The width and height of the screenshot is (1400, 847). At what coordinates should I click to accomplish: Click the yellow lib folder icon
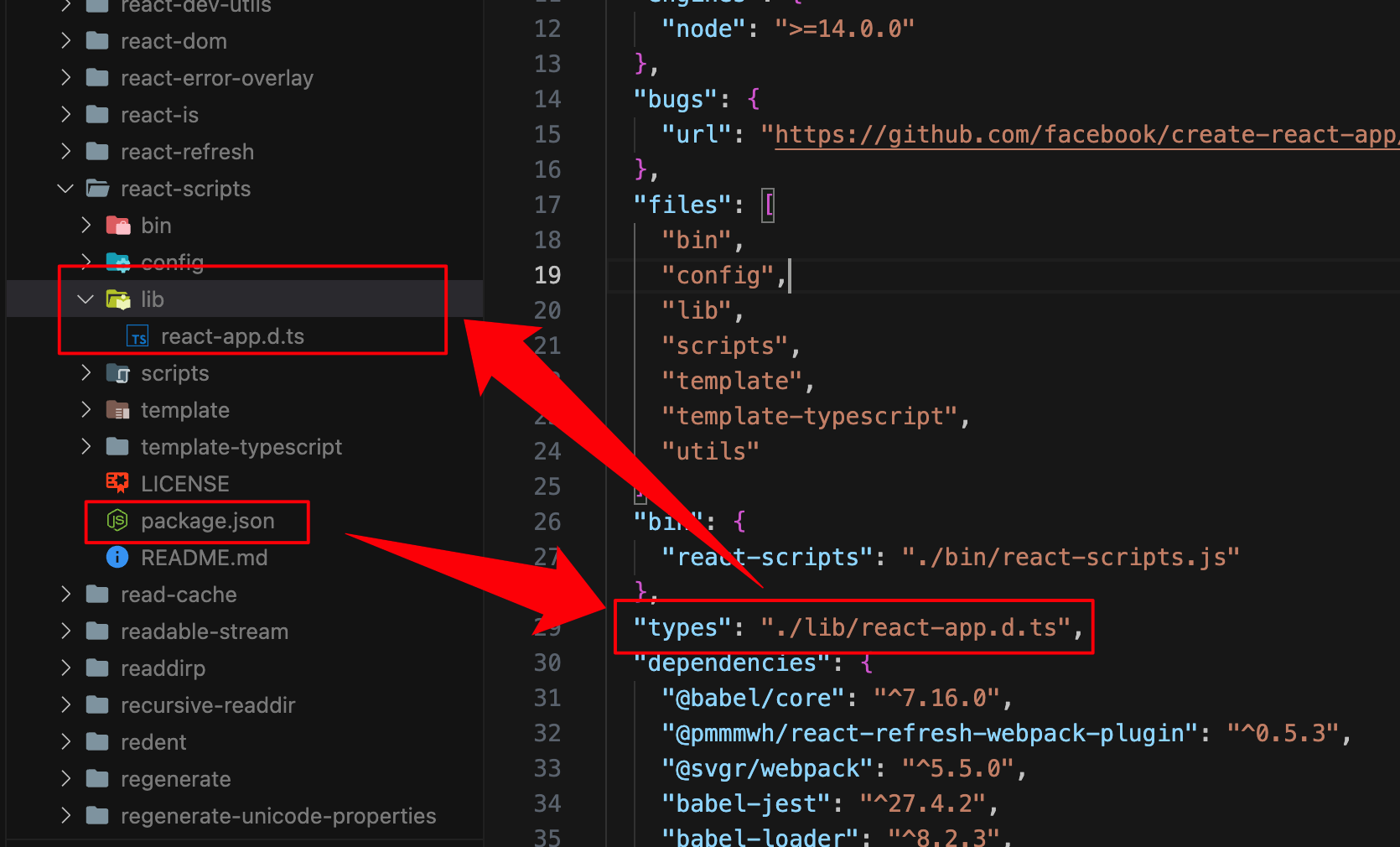[x=118, y=299]
